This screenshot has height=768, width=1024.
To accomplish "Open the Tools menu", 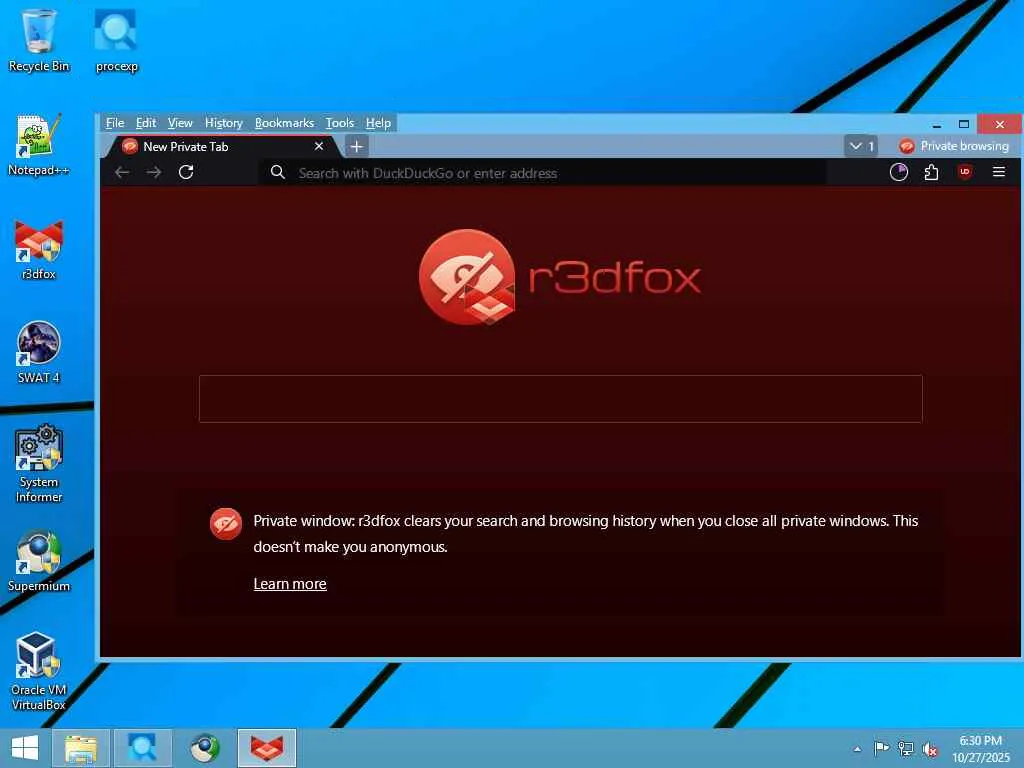I will click(340, 123).
